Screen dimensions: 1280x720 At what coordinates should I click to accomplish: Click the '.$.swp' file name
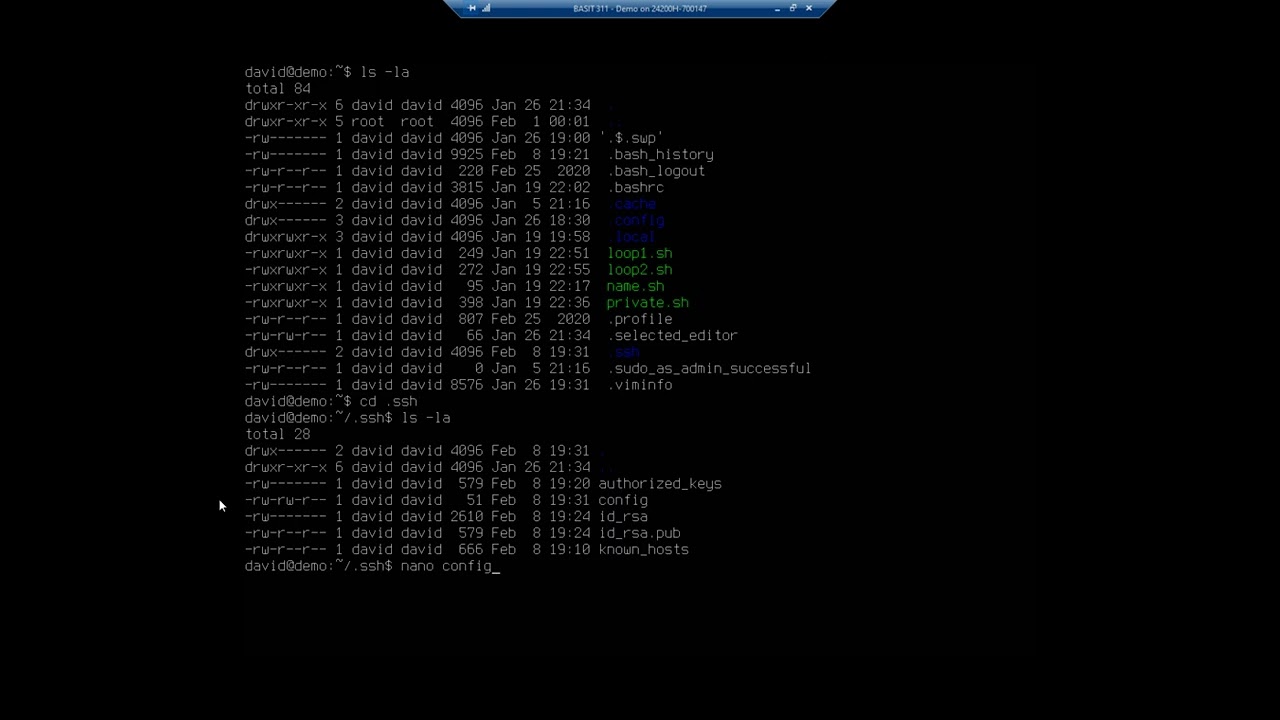point(631,138)
